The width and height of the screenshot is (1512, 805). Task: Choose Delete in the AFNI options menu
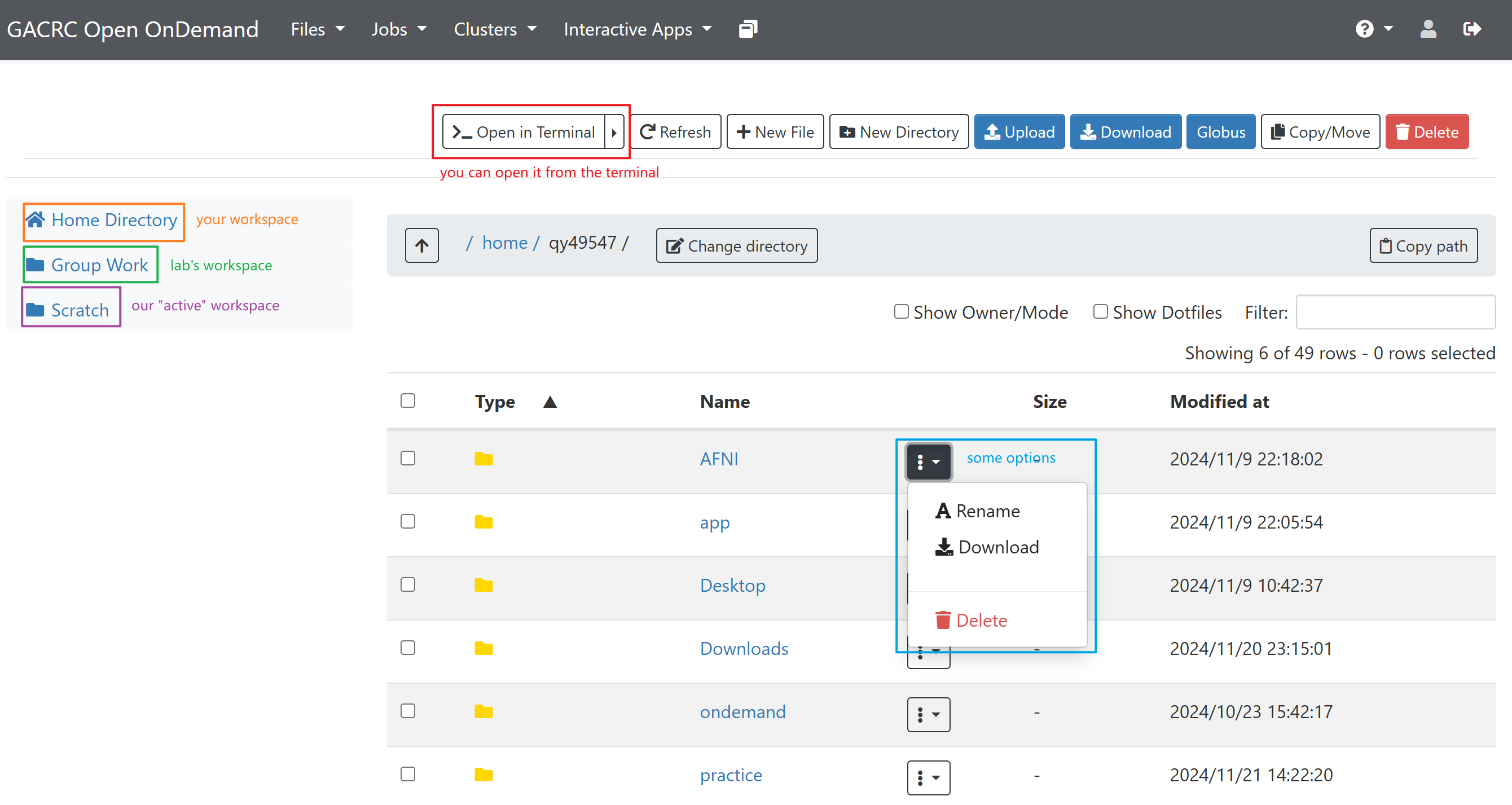pos(971,620)
